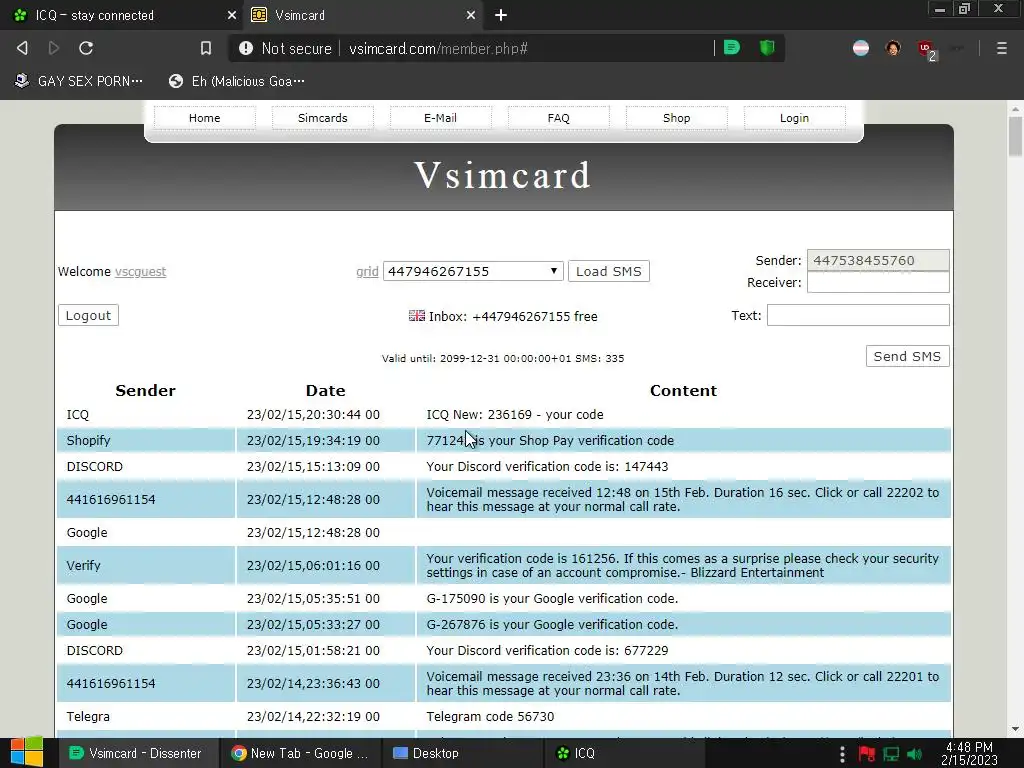Select the Telegram code 56730 message

point(490,716)
